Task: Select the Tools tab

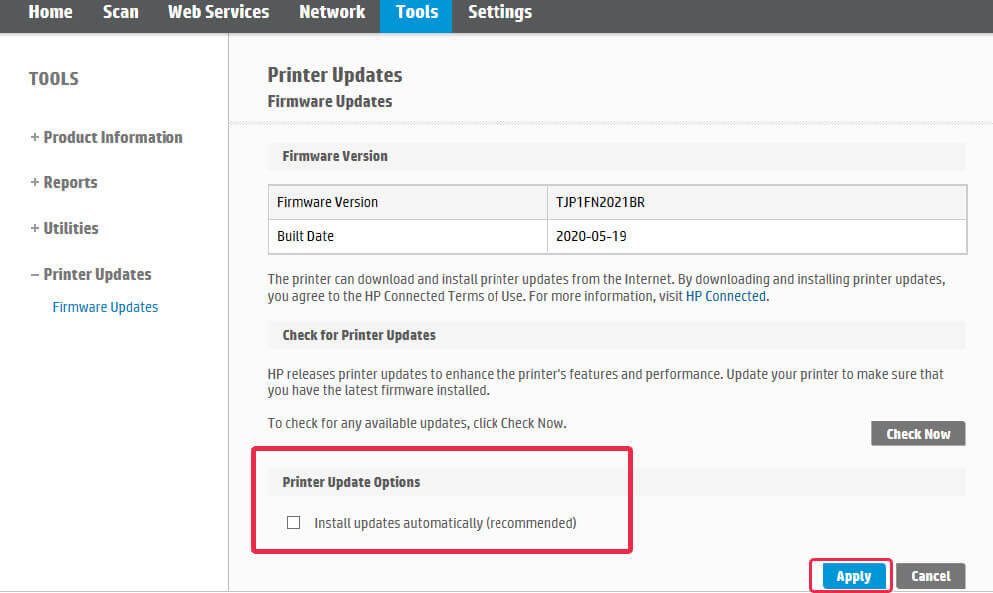Action: 415,12
